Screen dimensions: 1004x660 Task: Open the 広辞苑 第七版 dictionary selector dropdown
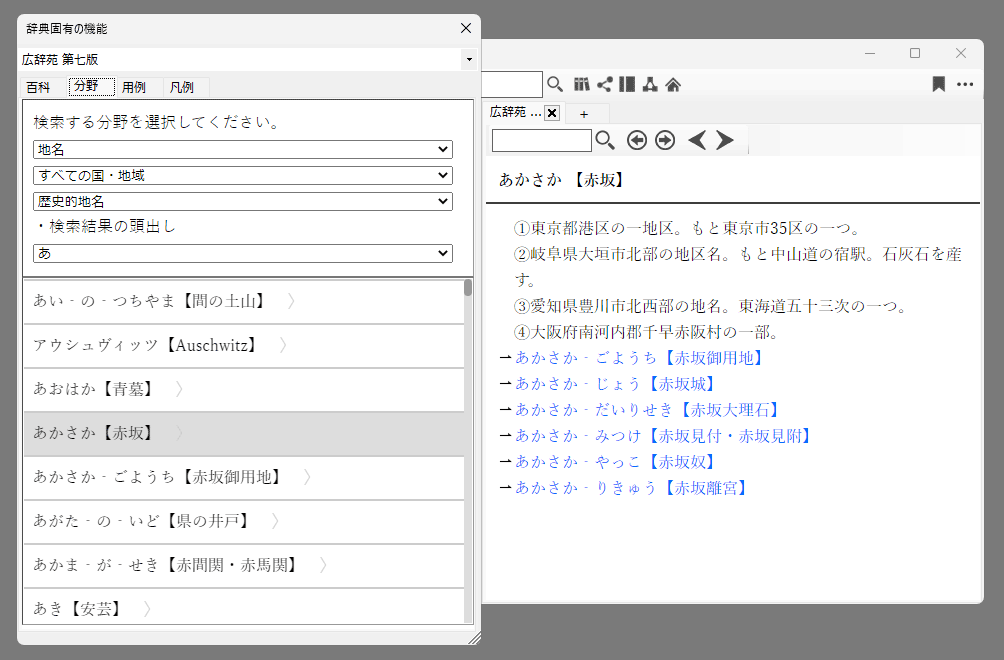469,60
